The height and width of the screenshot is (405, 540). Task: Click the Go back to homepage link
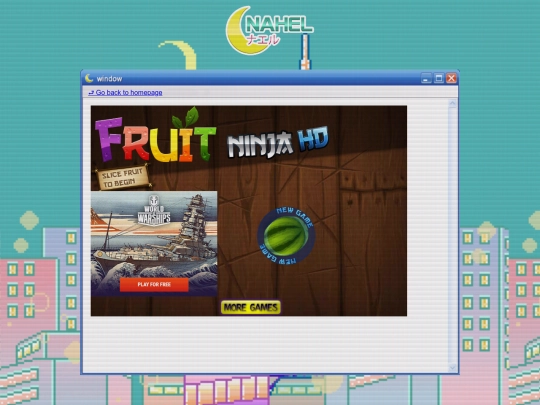(125, 92)
